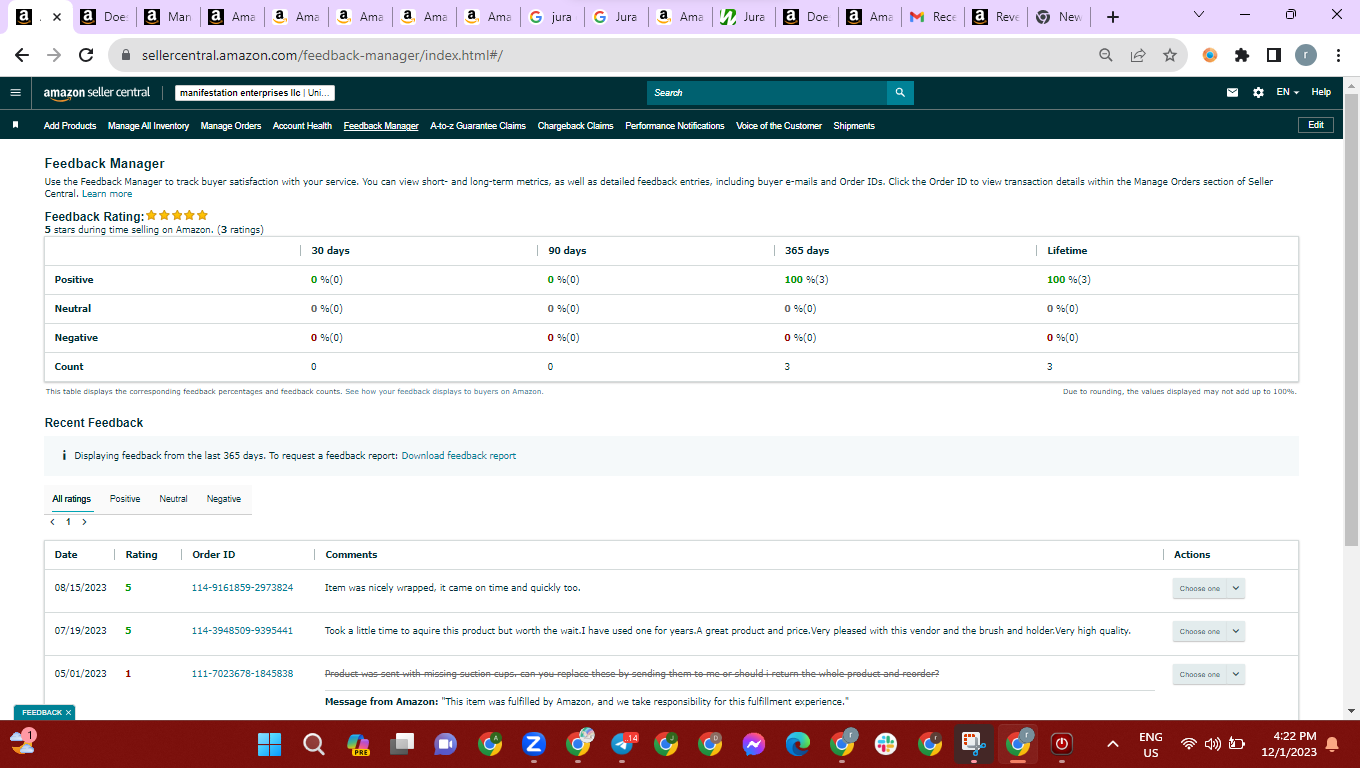The height and width of the screenshot is (768, 1360).
Task: Go to the next page of feedback
Action: coord(85,522)
